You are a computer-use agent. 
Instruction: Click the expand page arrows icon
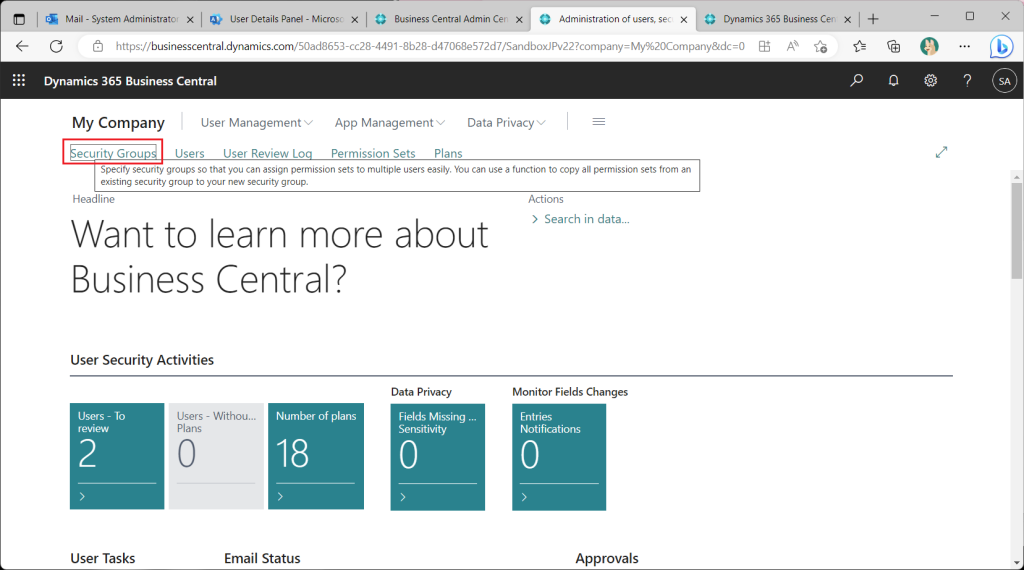[x=941, y=152]
